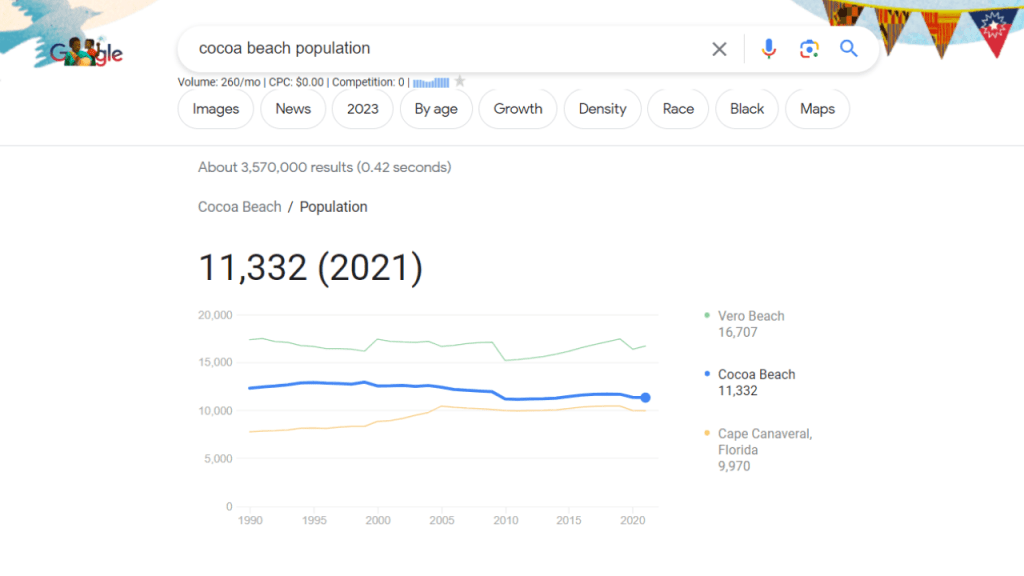
Task: Open the Maps results chip
Action: pos(817,109)
